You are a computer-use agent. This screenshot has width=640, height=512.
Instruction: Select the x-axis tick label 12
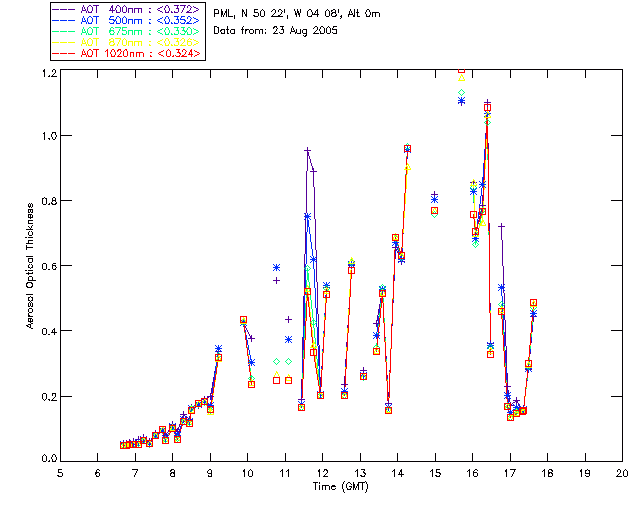(x=322, y=473)
